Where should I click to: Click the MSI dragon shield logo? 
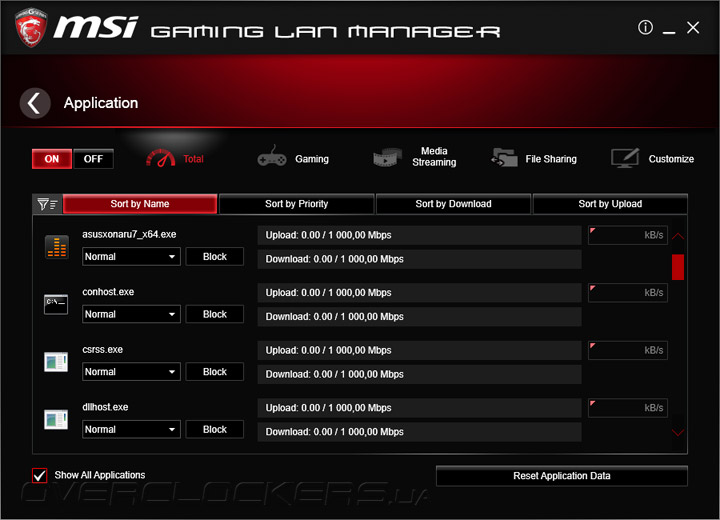coord(31,28)
